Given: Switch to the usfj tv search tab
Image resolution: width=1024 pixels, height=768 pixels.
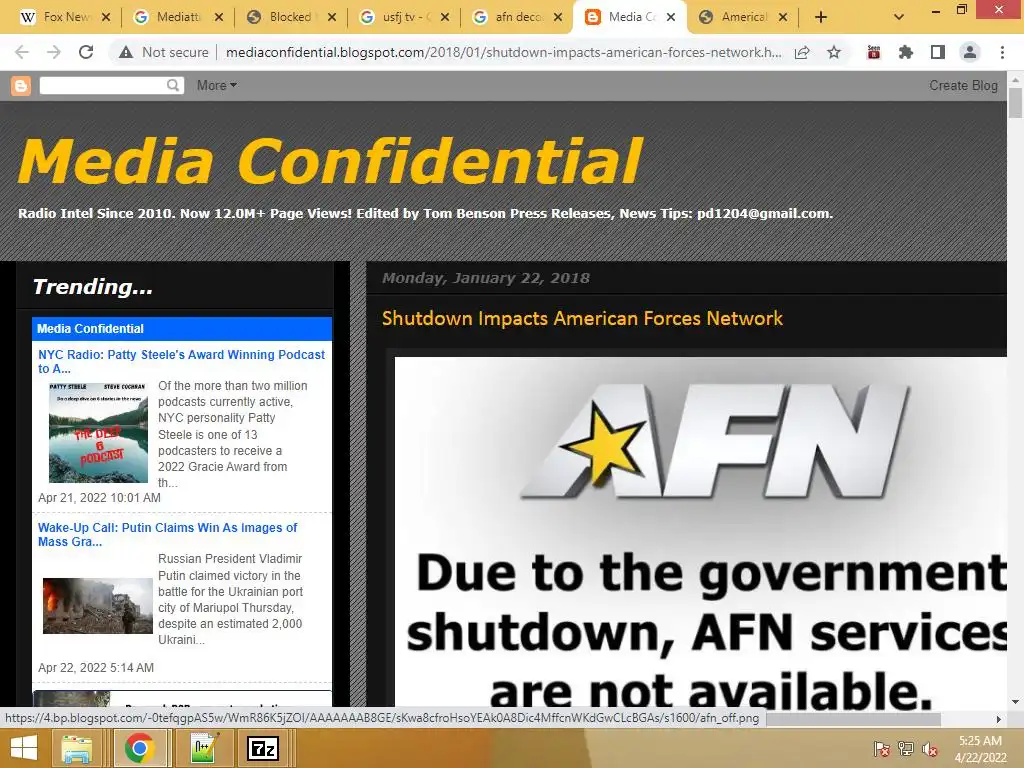Looking at the screenshot, I should (396, 17).
